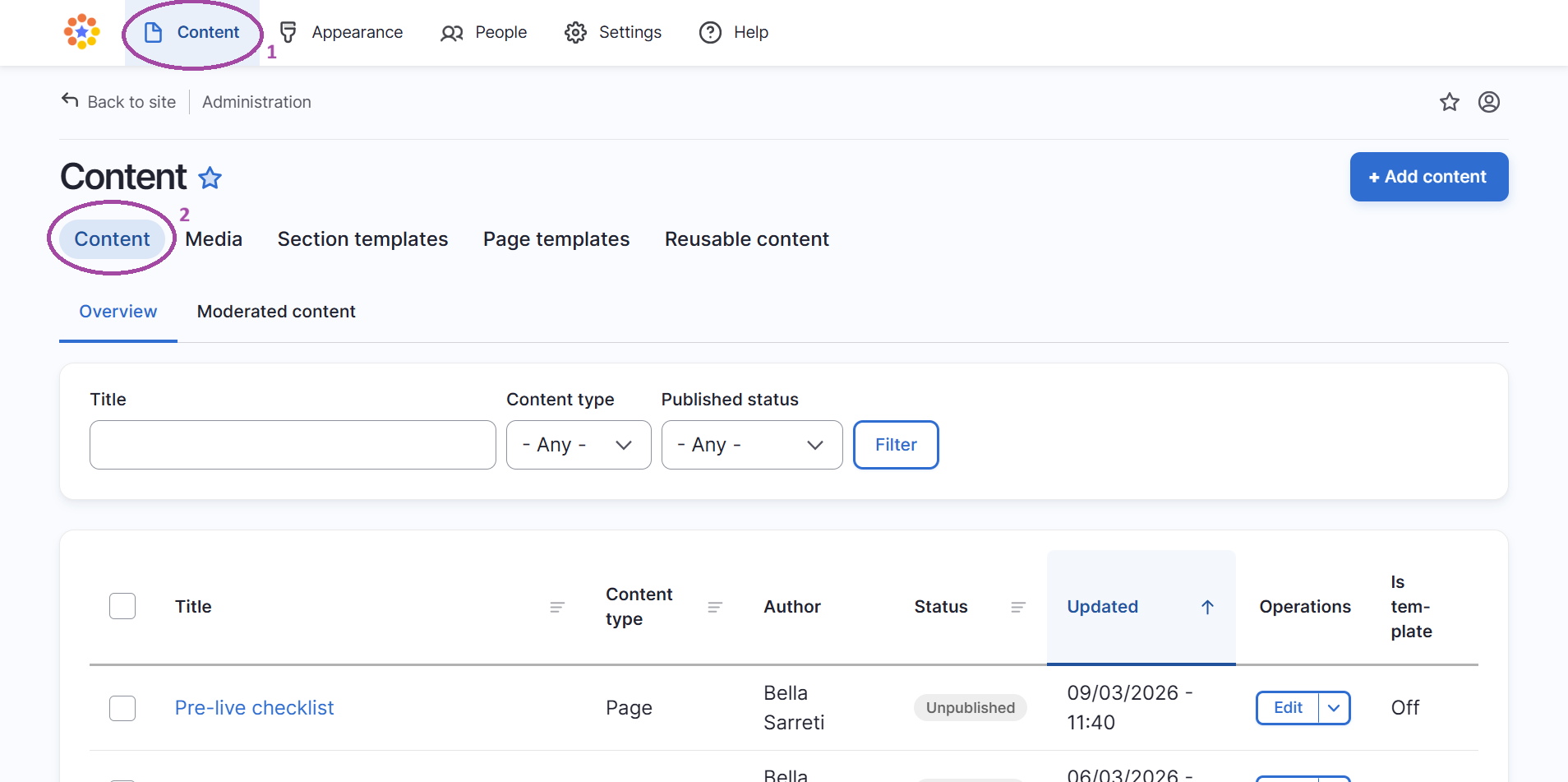Click into the Title filter text field
The height and width of the screenshot is (782, 1568).
click(293, 445)
